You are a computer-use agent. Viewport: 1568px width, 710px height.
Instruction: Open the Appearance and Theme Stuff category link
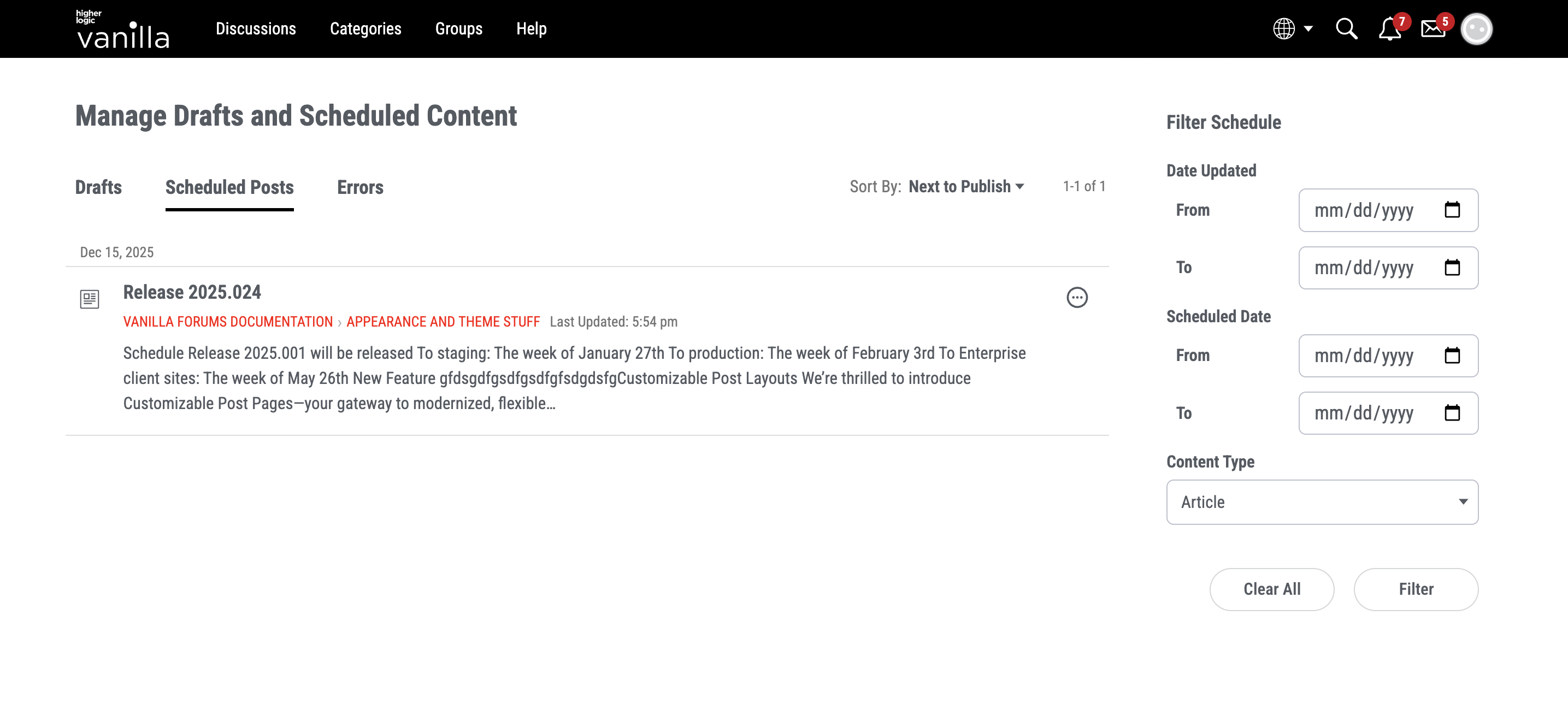(x=443, y=322)
